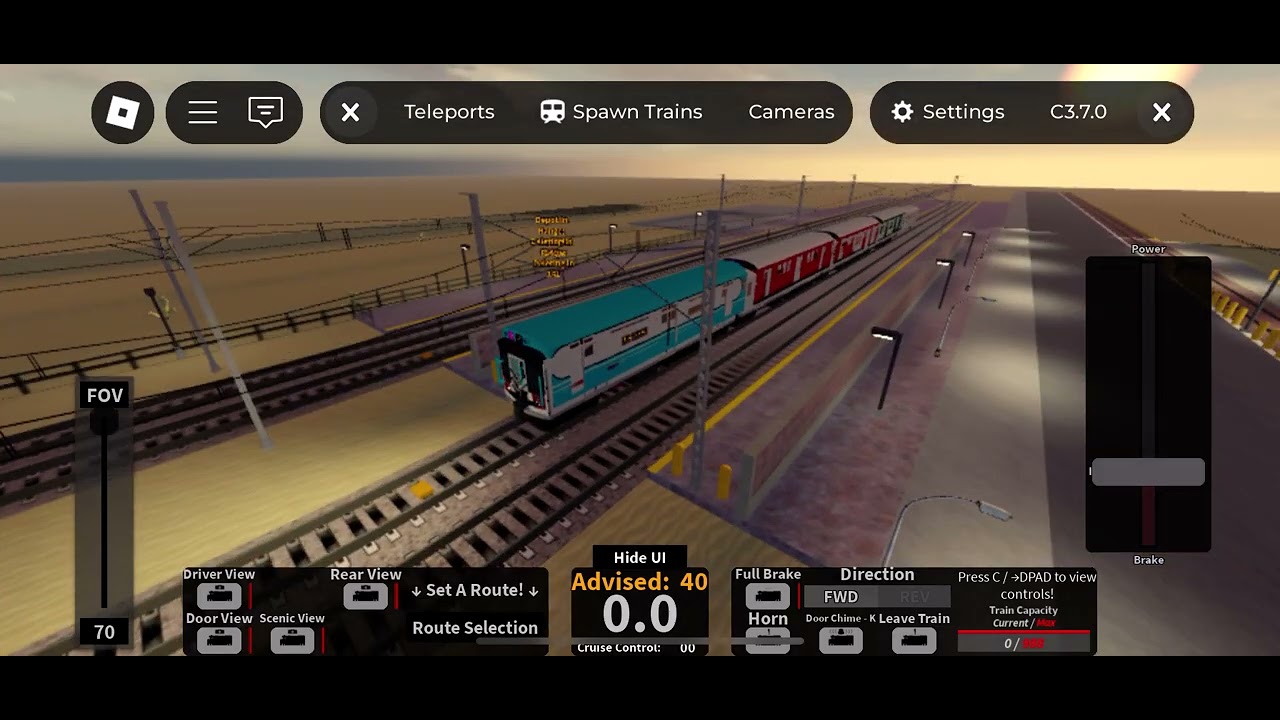The image size is (1280, 720).
Task: Click the FOV slider knob
Action: coord(104,420)
